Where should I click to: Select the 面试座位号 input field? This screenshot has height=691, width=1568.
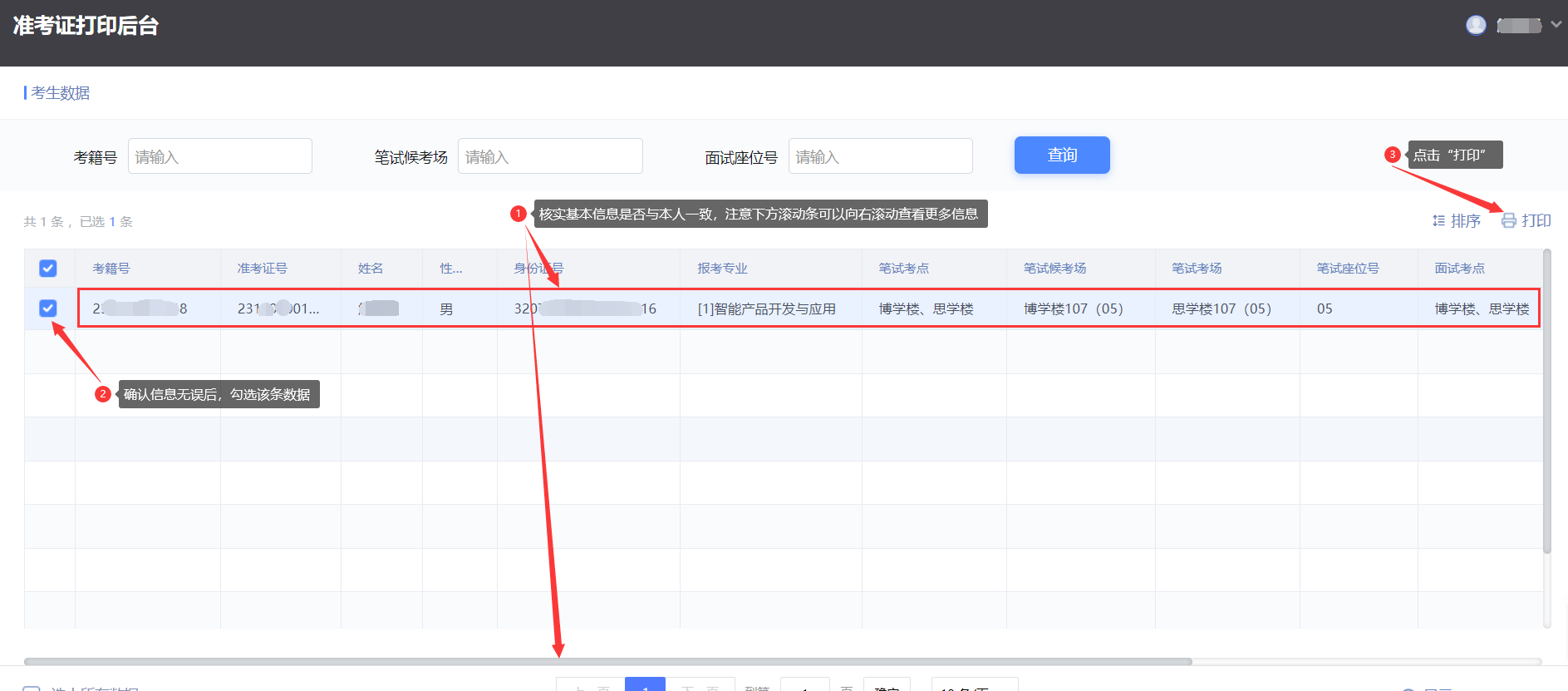click(x=880, y=156)
